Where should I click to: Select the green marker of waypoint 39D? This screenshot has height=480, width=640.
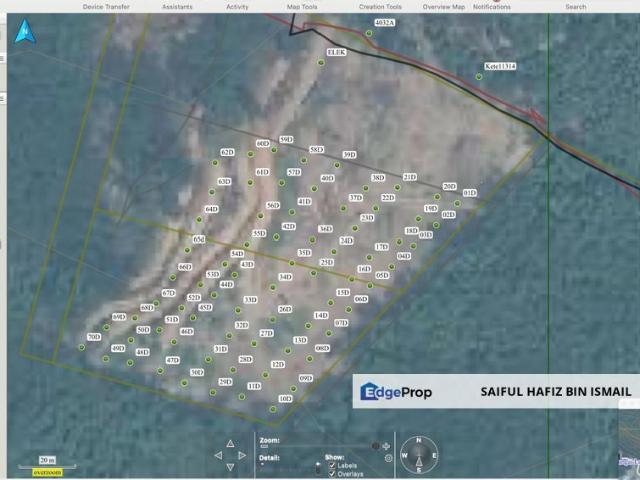click(337, 165)
